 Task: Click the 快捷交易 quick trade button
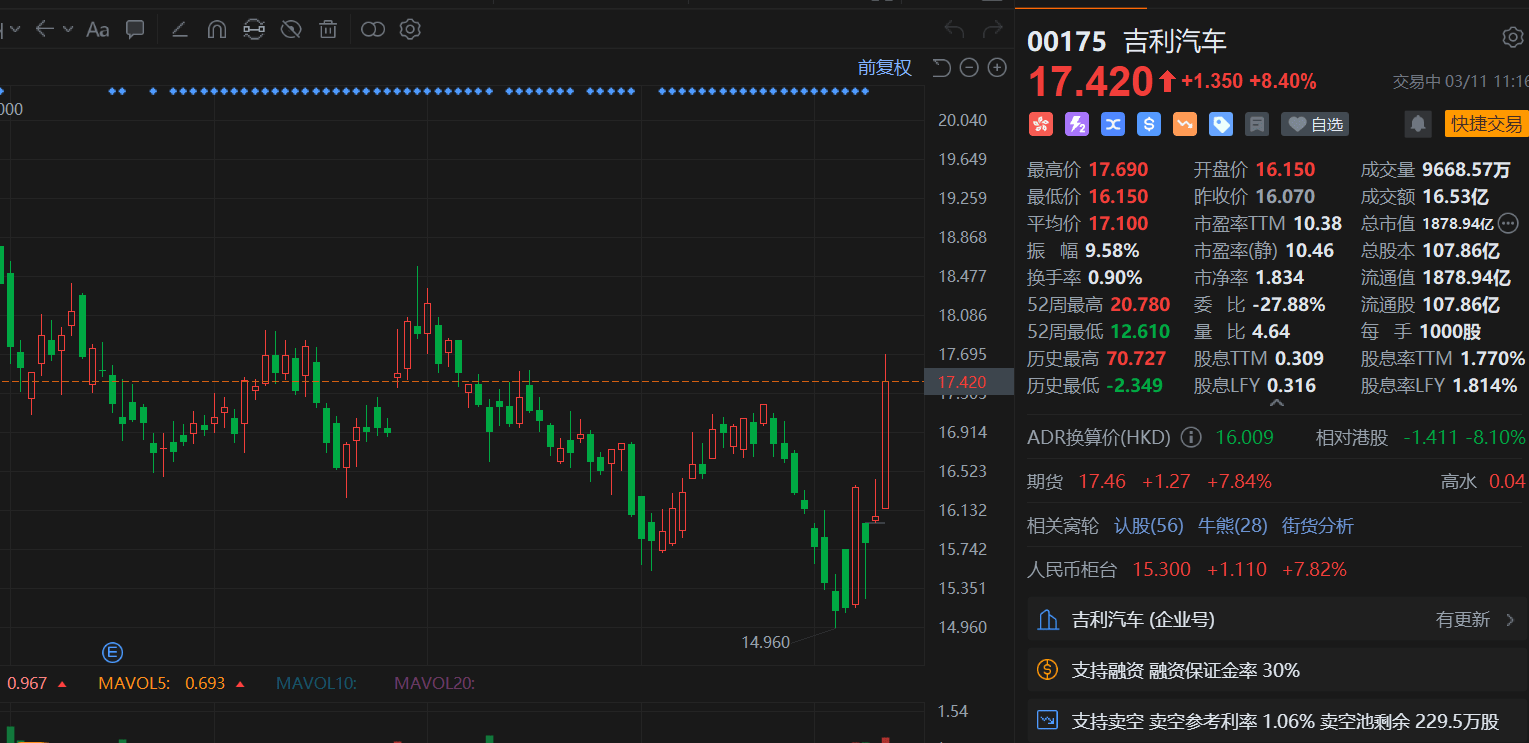pos(1486,124)
